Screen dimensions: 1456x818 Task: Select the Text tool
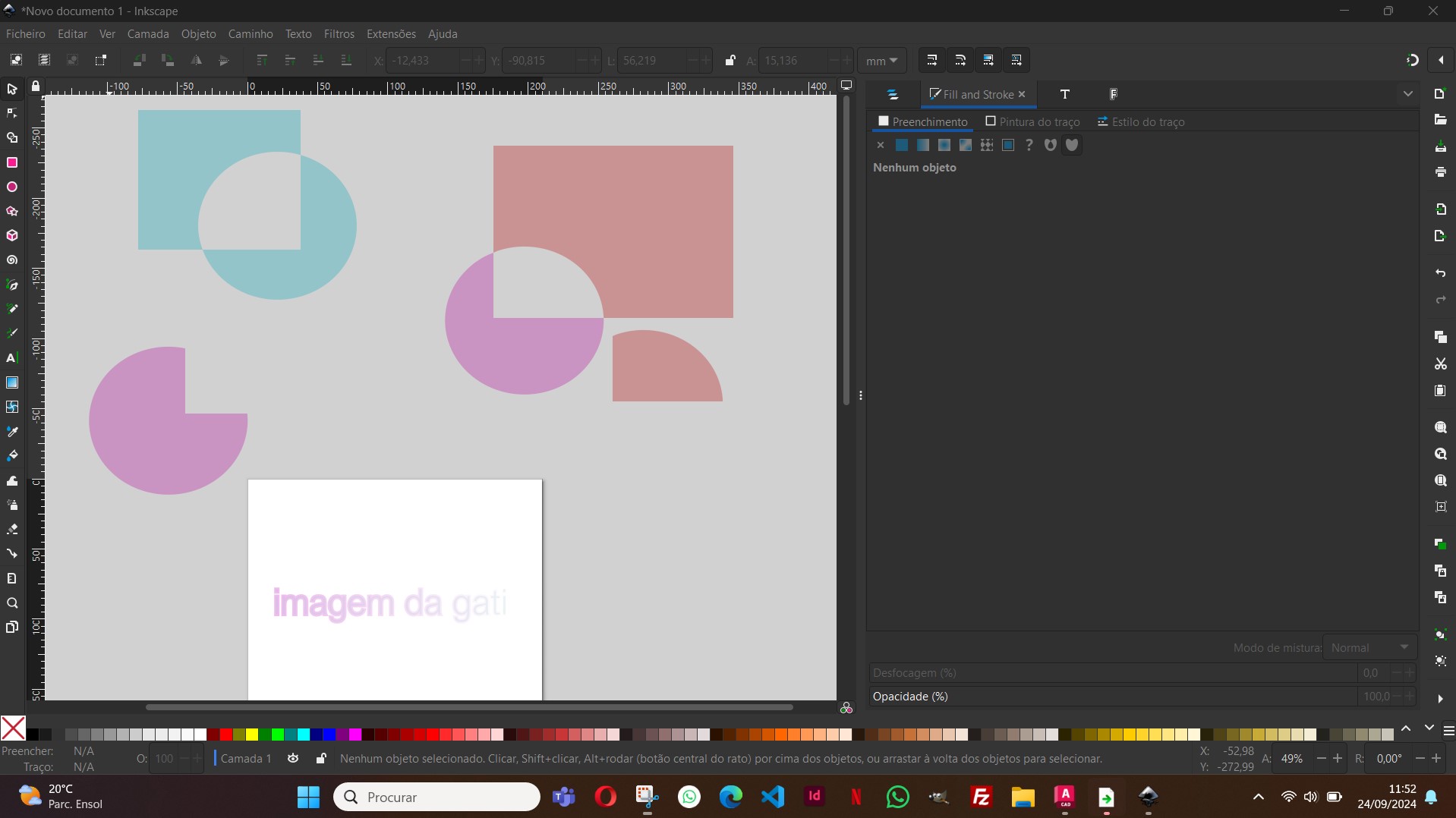(12, 357)
